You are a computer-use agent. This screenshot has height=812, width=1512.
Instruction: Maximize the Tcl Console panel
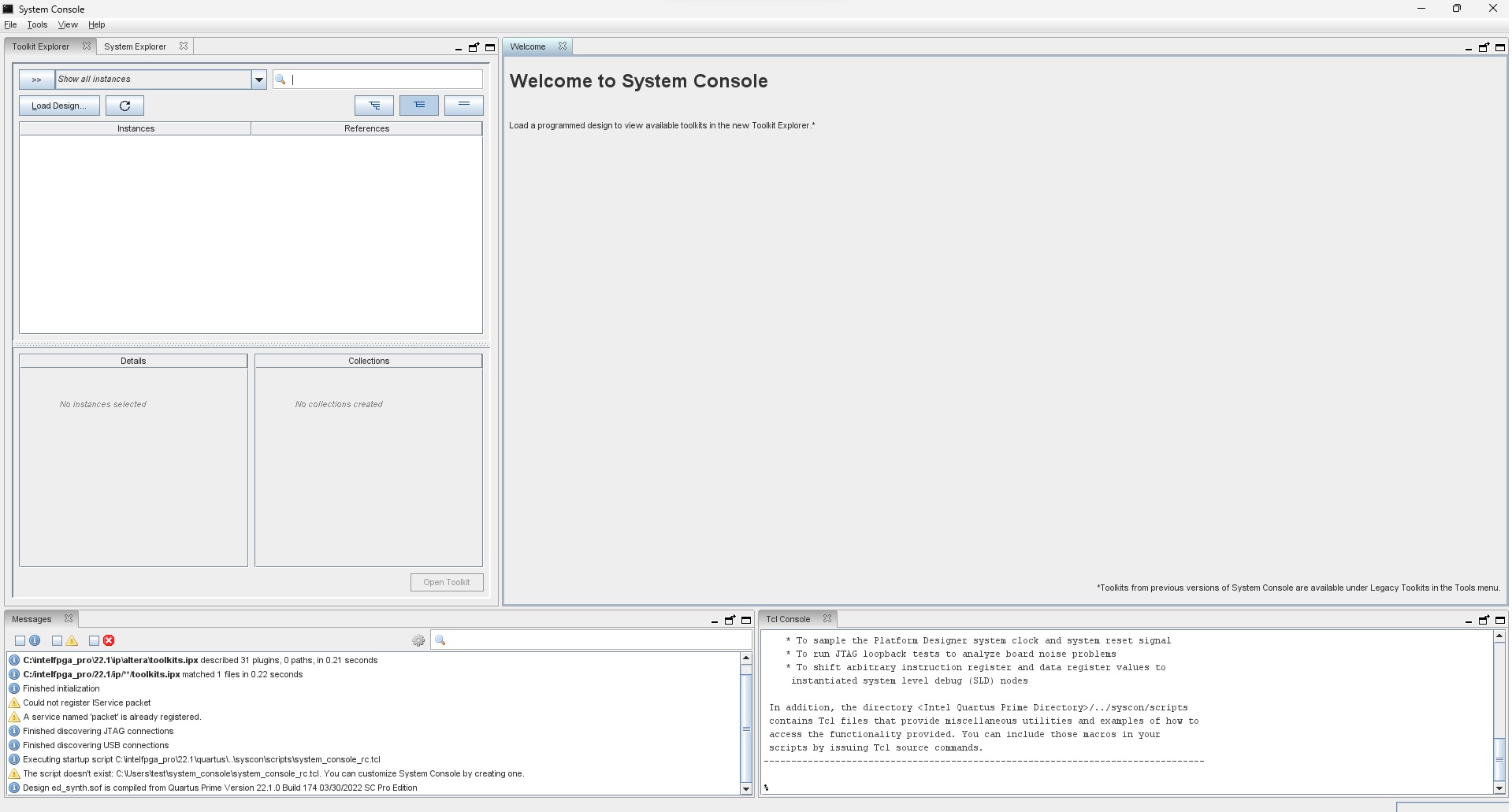pos(1500,620)
